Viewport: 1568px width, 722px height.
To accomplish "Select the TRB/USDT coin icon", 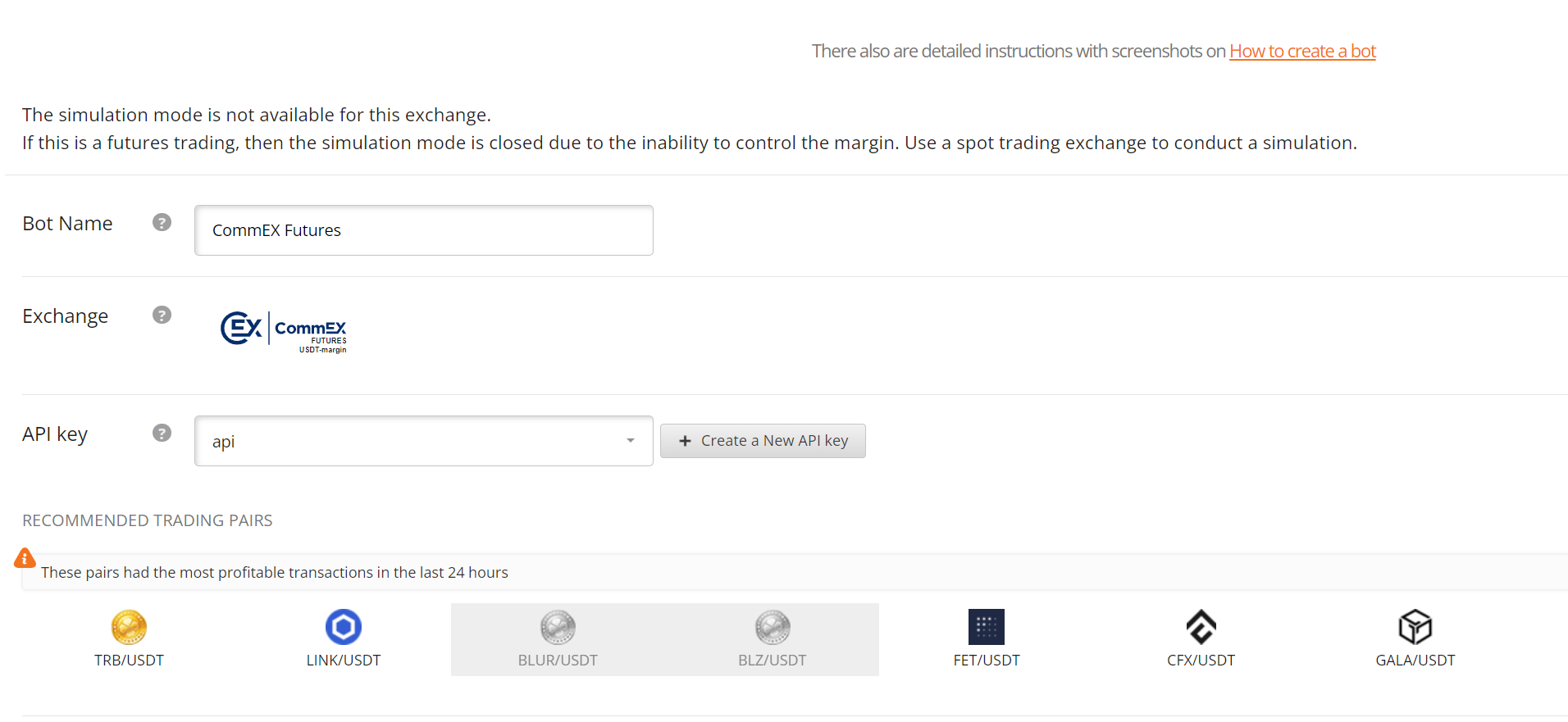I will point(129,628).
